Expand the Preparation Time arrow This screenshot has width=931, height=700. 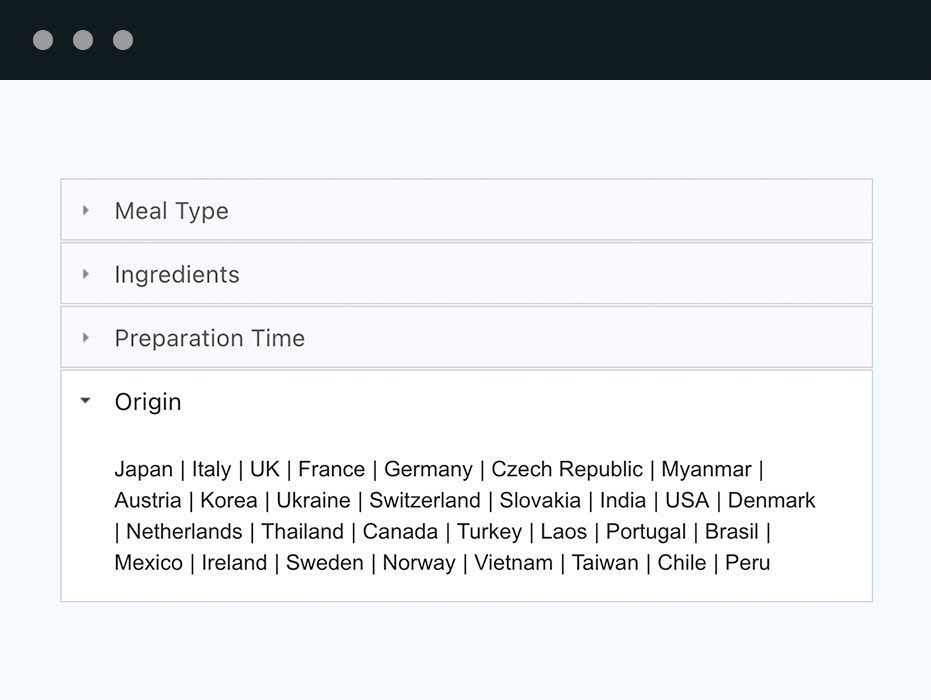click(x=86, y=338)
